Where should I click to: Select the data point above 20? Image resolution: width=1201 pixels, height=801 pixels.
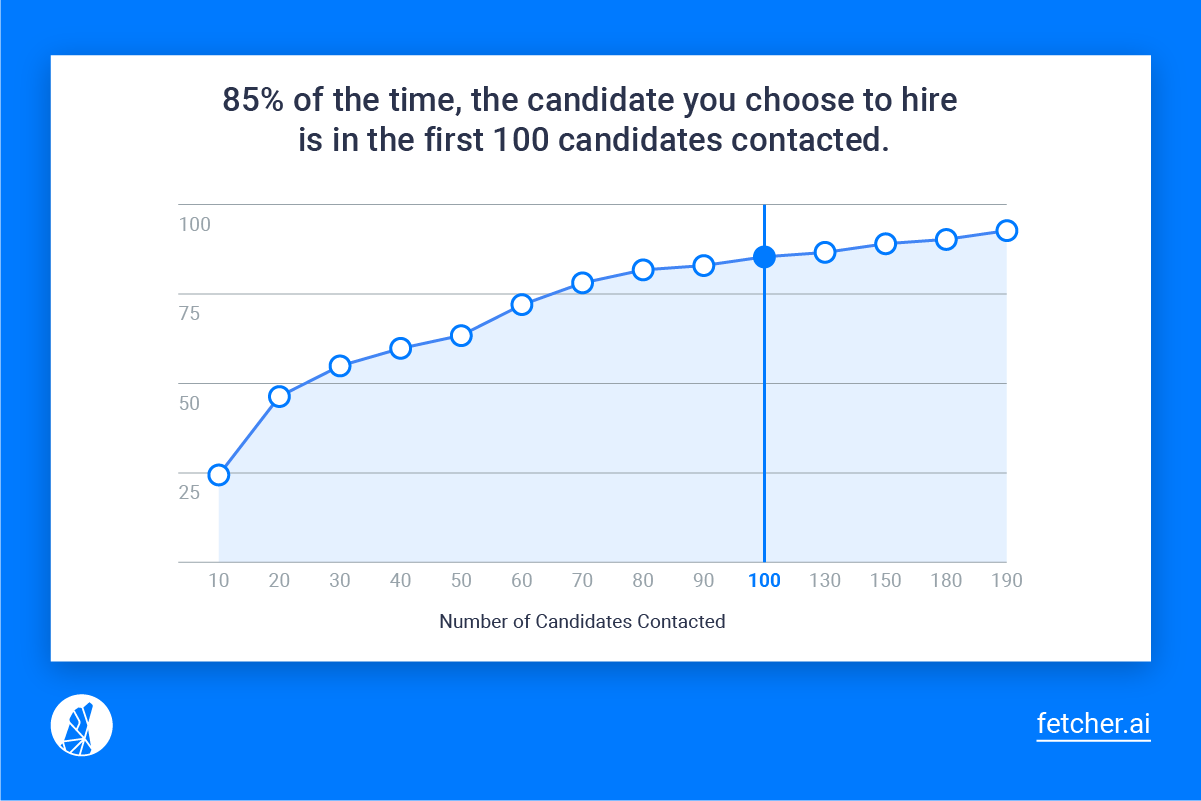click(x=279, y=396)
